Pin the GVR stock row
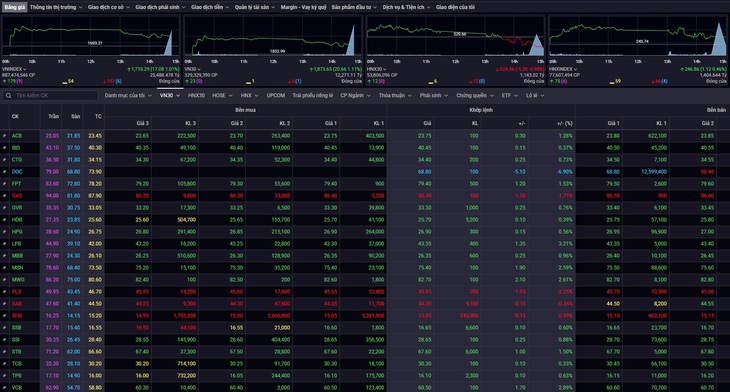The width and height of the screenshot is (730, 392). click(4, 208)
